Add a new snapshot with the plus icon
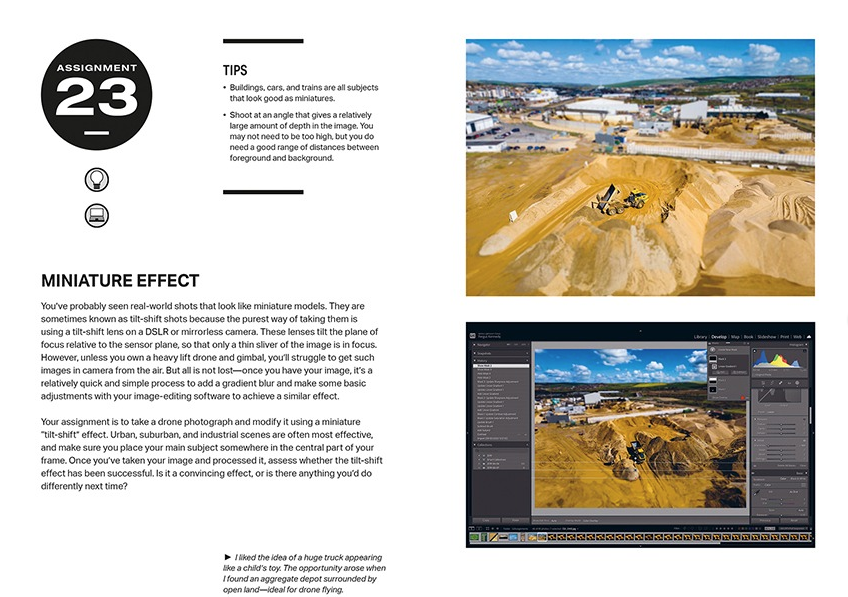 527,353
